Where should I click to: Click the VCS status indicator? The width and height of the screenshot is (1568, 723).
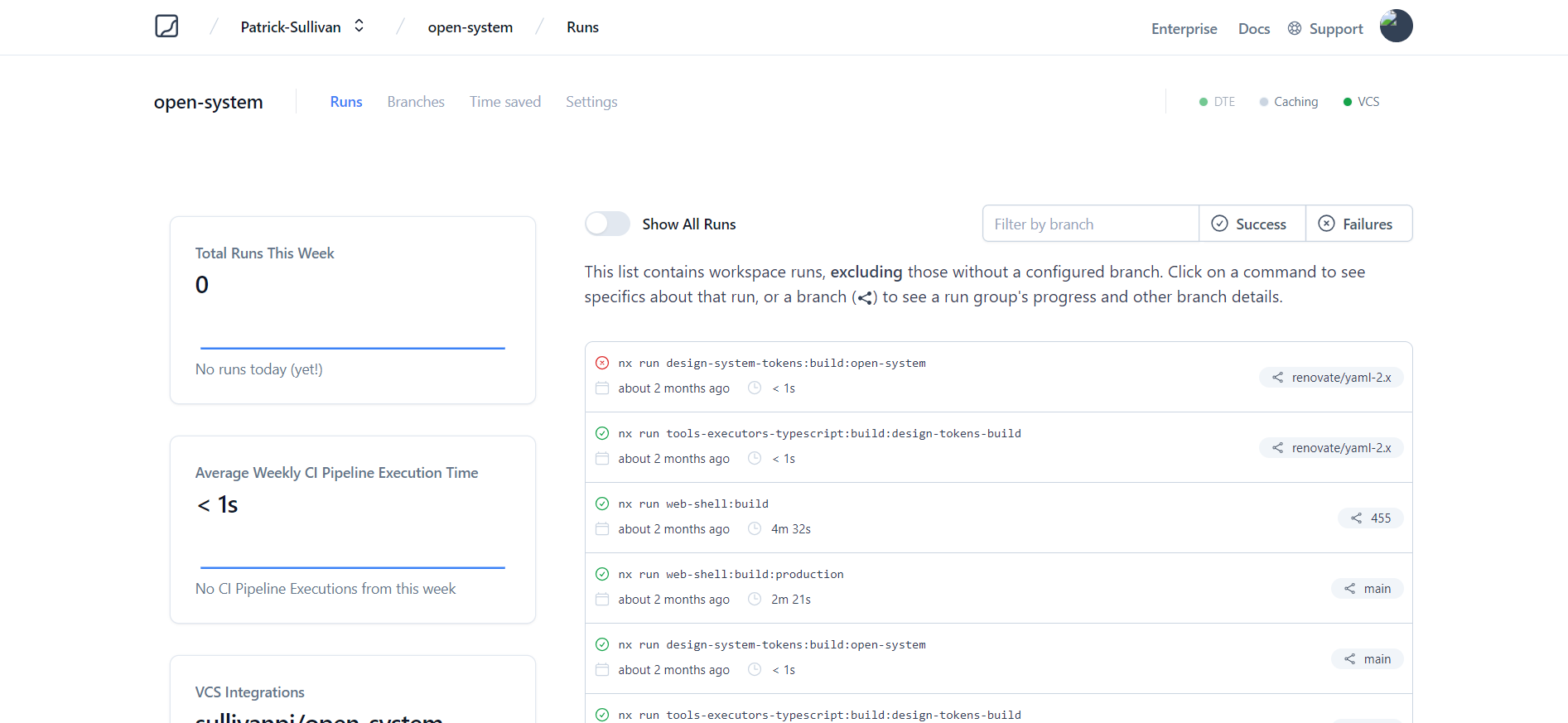coord(1361,102)
